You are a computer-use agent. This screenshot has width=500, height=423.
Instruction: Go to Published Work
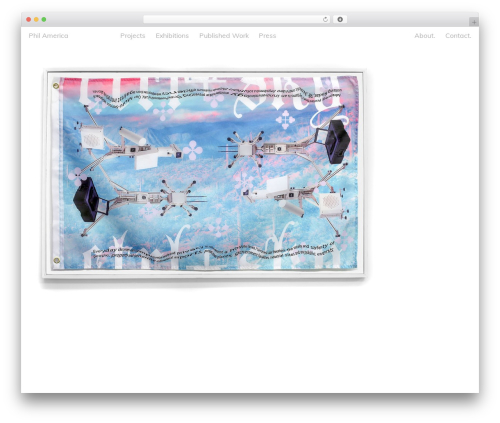click(x=224, y=36)
